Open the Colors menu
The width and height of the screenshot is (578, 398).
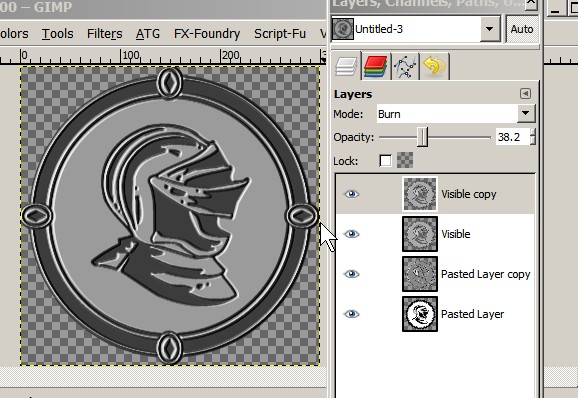(14, 34)
